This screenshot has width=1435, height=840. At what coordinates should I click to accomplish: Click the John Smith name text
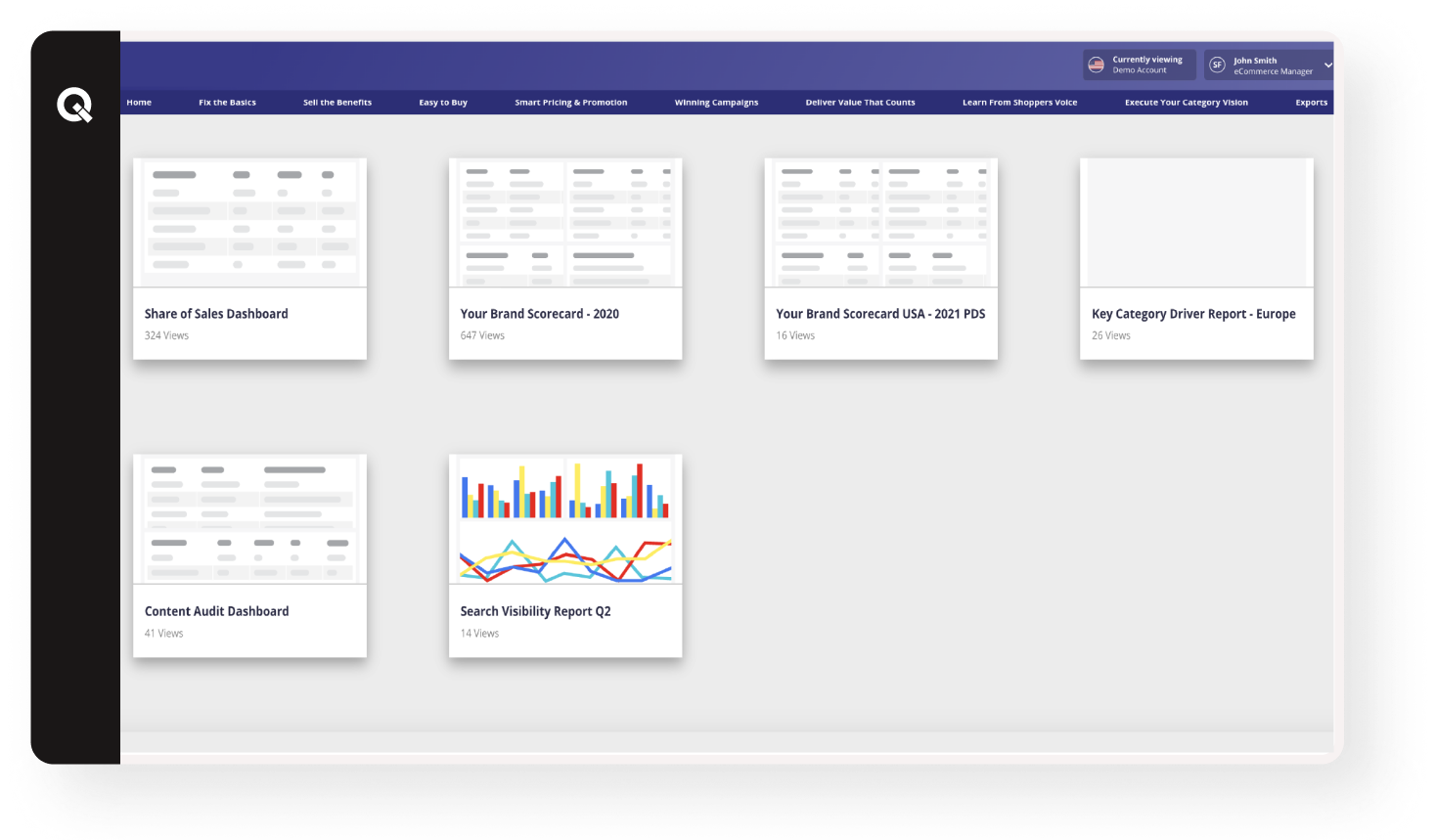coord(1255,61)
